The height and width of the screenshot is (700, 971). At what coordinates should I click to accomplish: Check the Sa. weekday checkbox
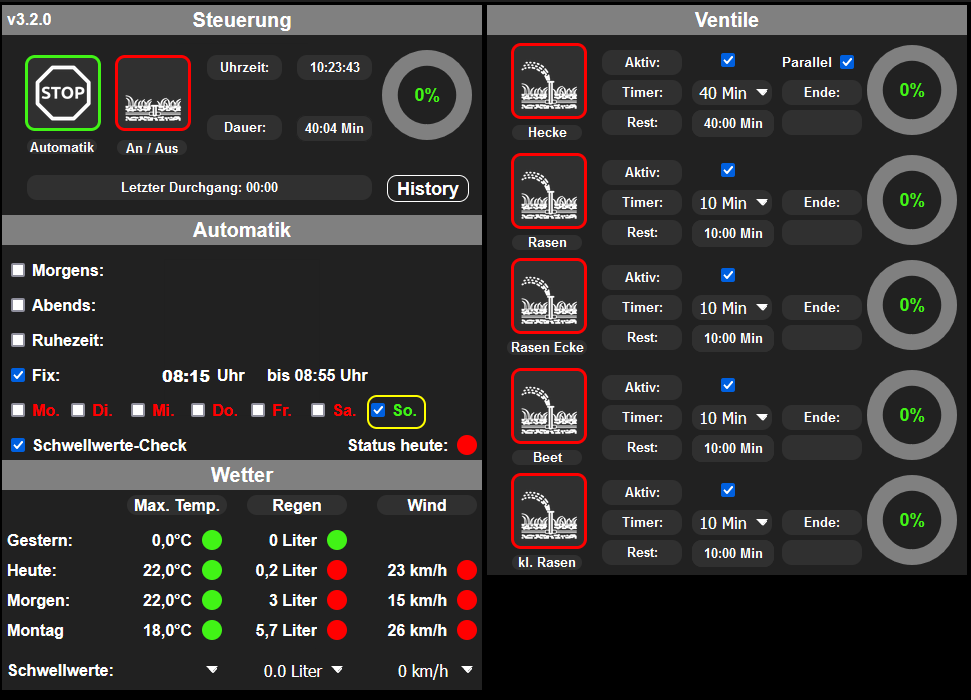[318, 410]
